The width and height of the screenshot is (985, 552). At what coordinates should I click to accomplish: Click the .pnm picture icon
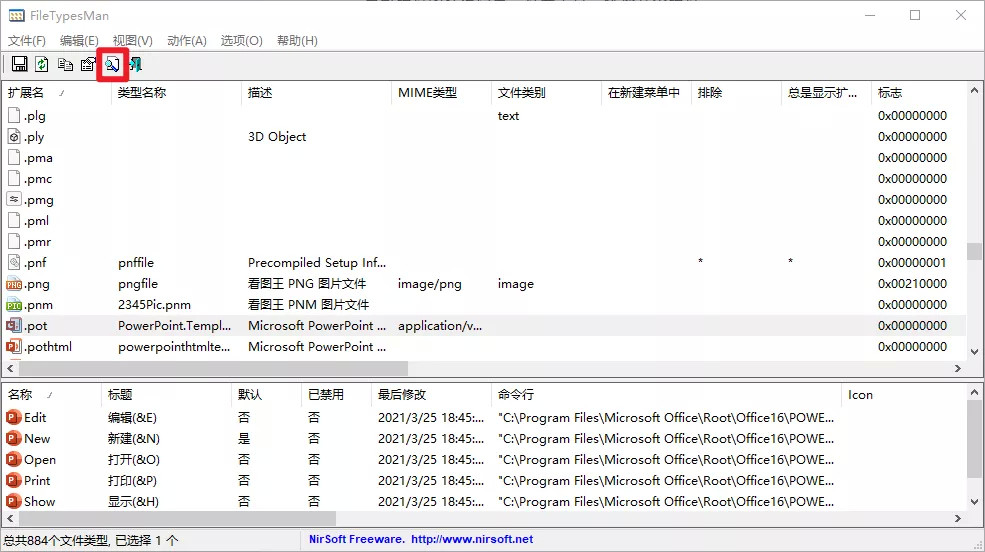[x=14, y=305]
